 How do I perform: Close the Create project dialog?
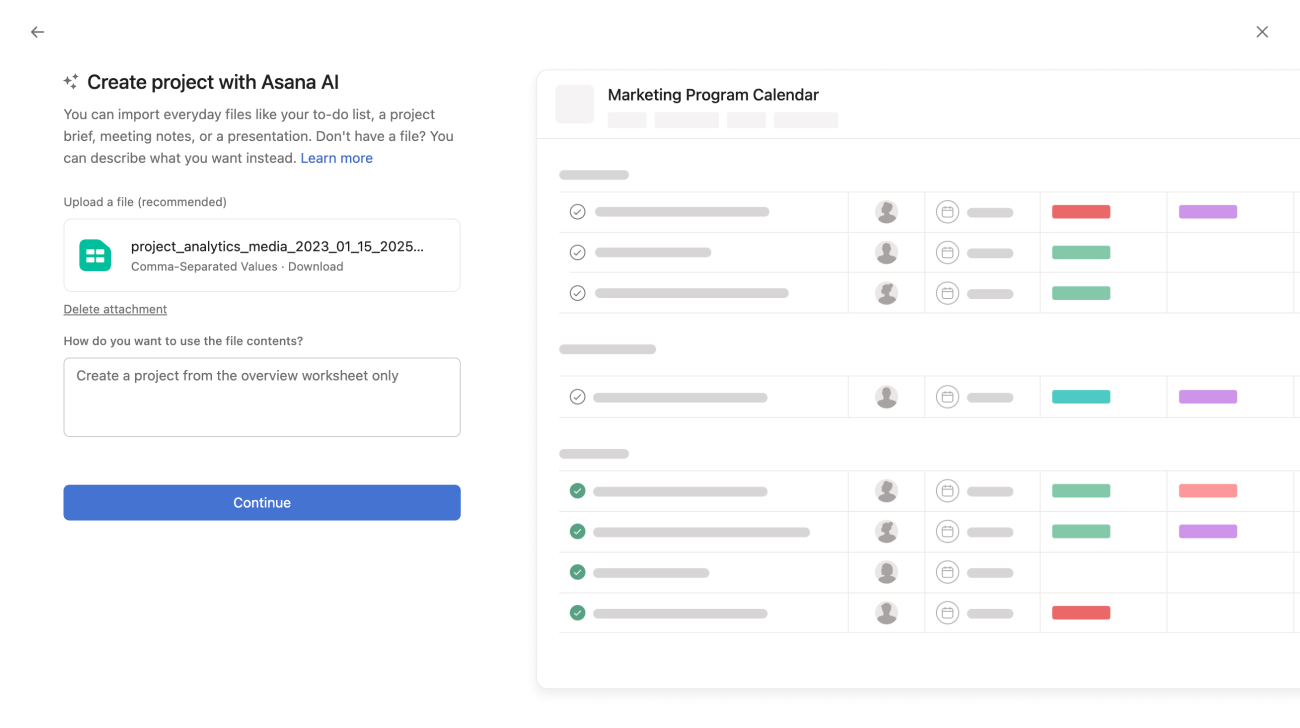pos(1262,32)
